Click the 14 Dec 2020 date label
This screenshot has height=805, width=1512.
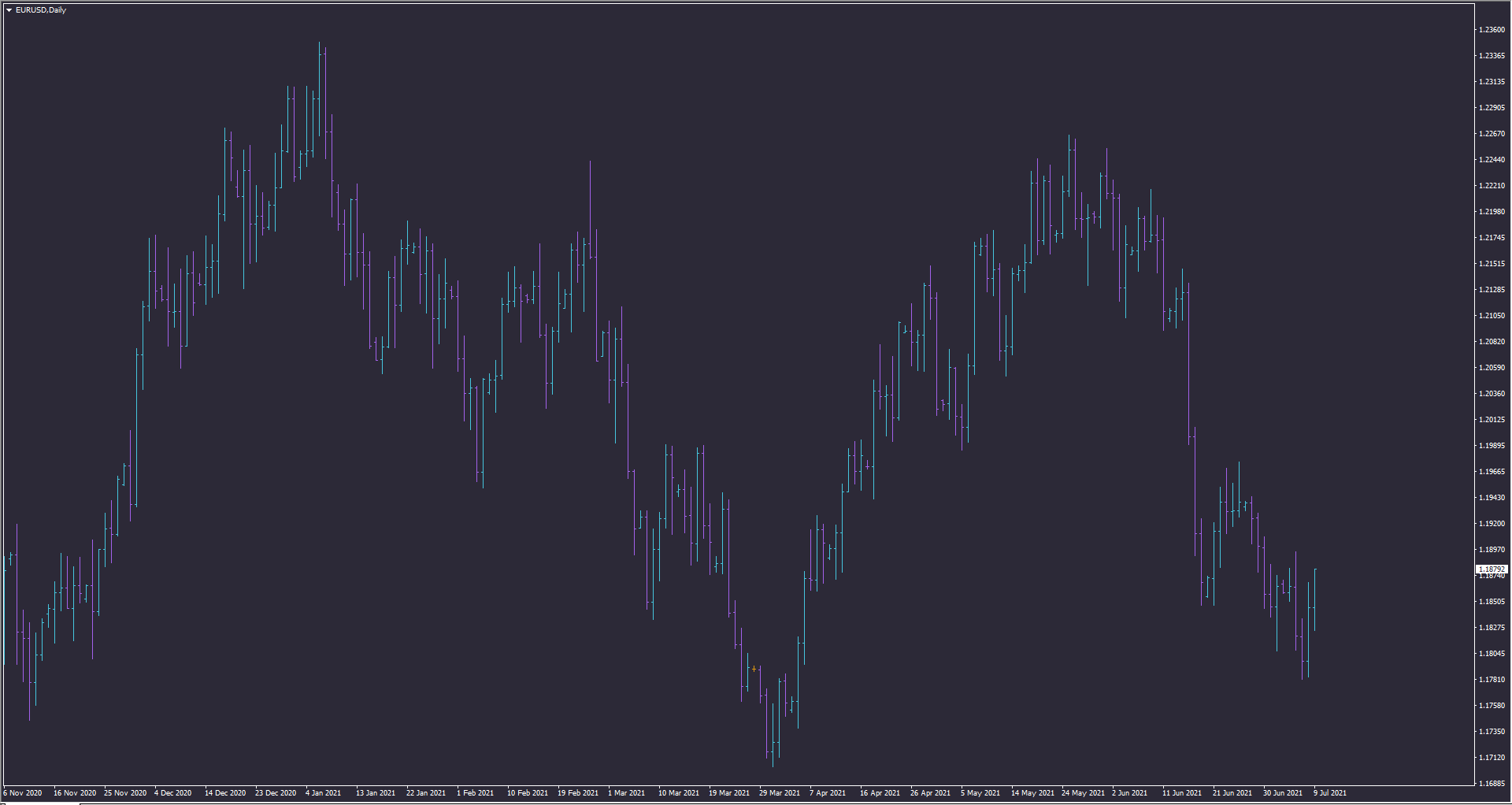pos(224,793)
